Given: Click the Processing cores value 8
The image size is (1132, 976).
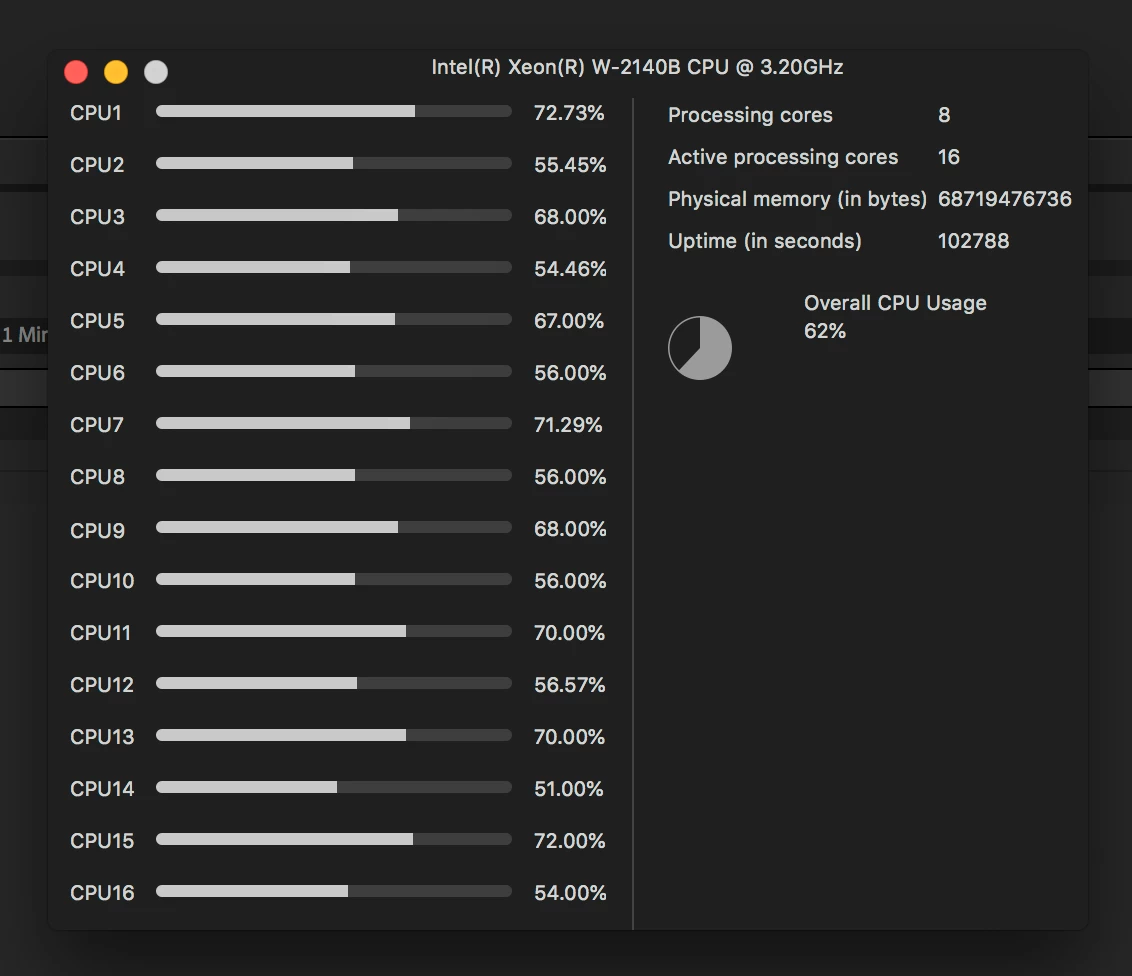Looking at the screenshot, I should pyautogui.click(x=944, y=116).
